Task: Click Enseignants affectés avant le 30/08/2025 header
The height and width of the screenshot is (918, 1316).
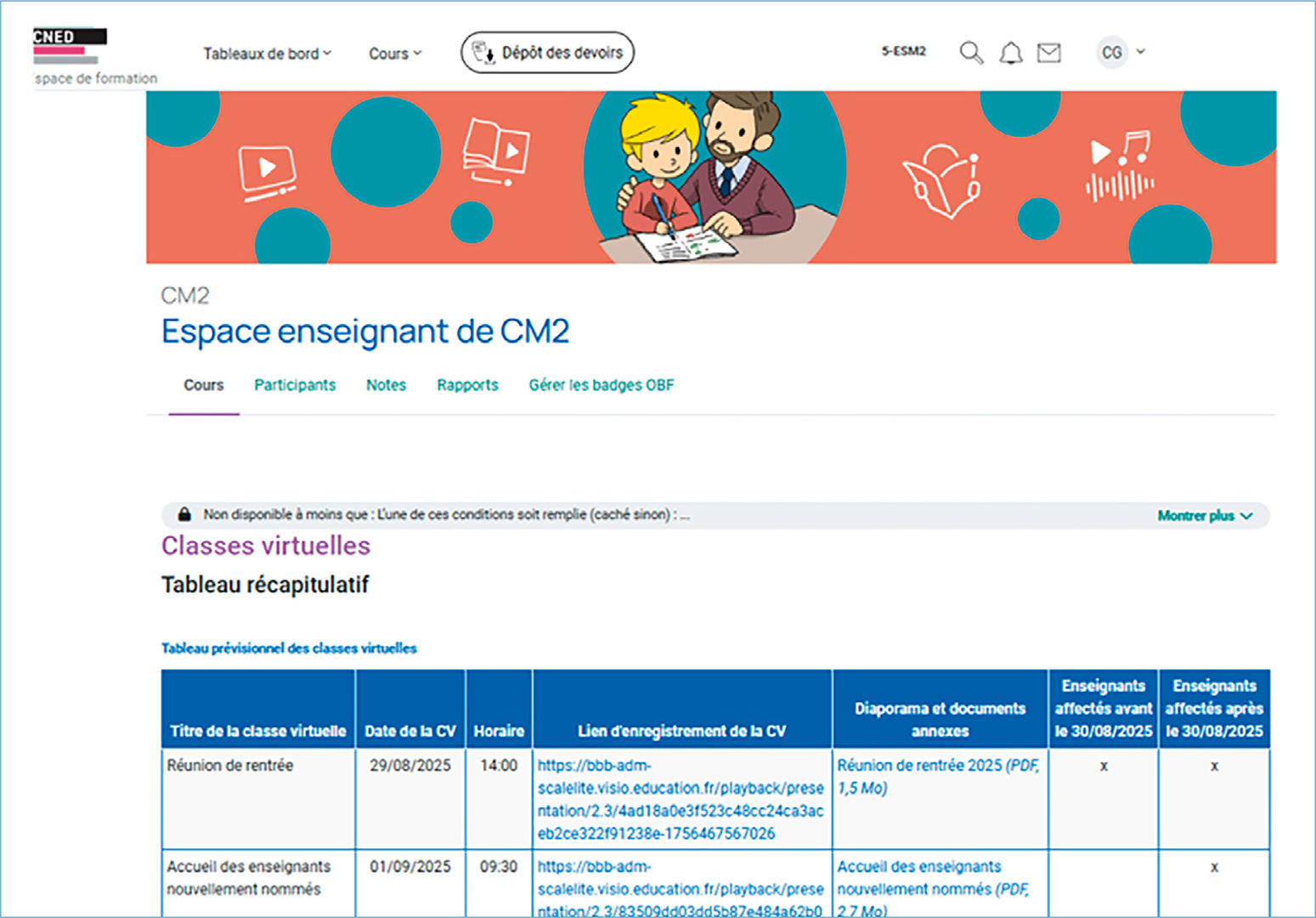Action: [1104, 708]
